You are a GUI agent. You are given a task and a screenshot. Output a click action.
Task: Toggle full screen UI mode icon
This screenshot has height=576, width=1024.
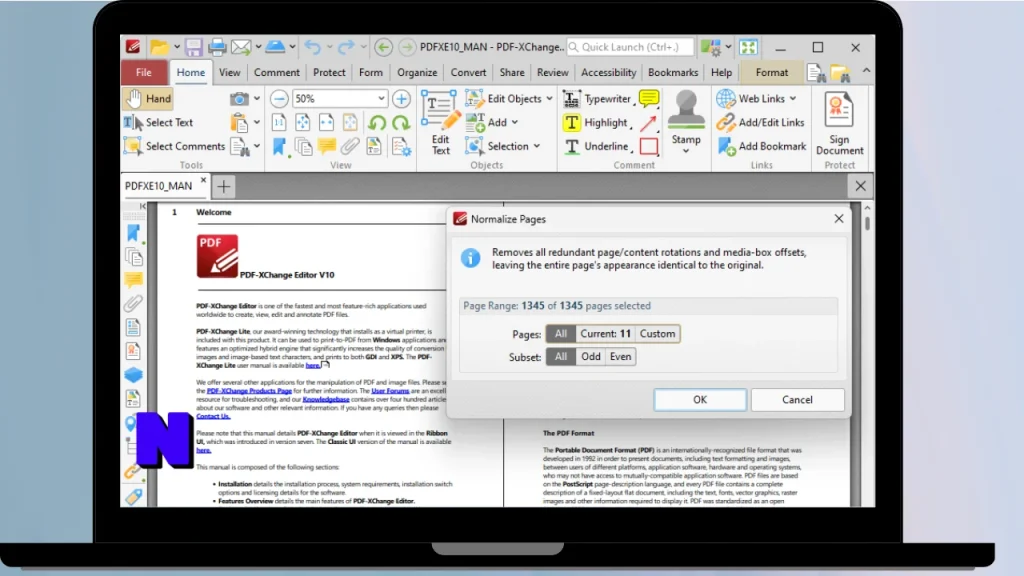748,47
